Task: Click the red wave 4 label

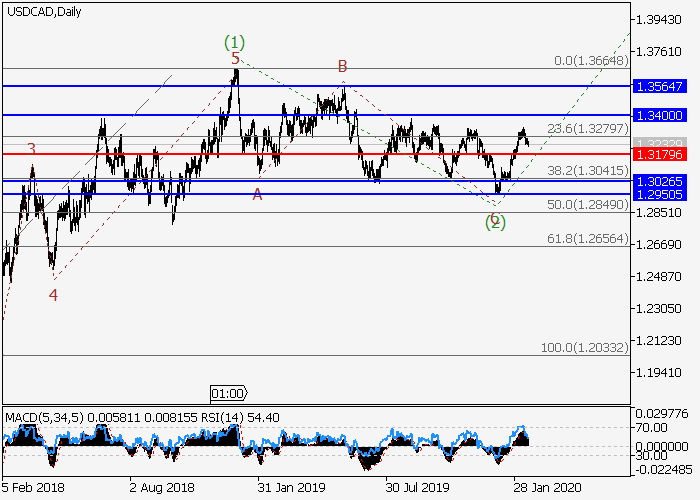Action: [53, 295]
